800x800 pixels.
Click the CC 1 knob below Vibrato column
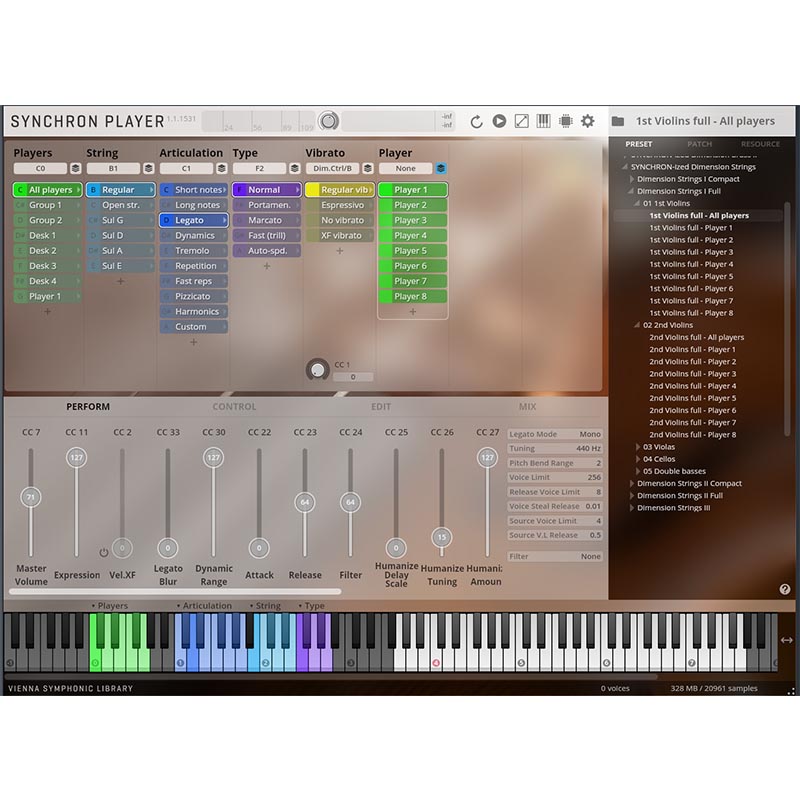tap(317, 369)
